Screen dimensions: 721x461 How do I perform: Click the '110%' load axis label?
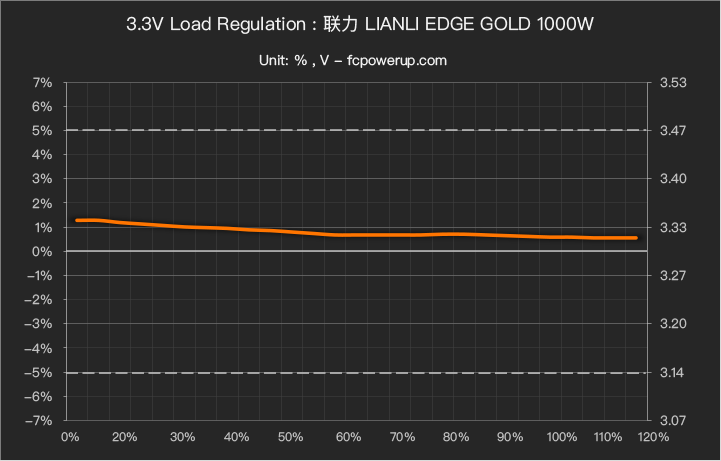tap(608, 437)
